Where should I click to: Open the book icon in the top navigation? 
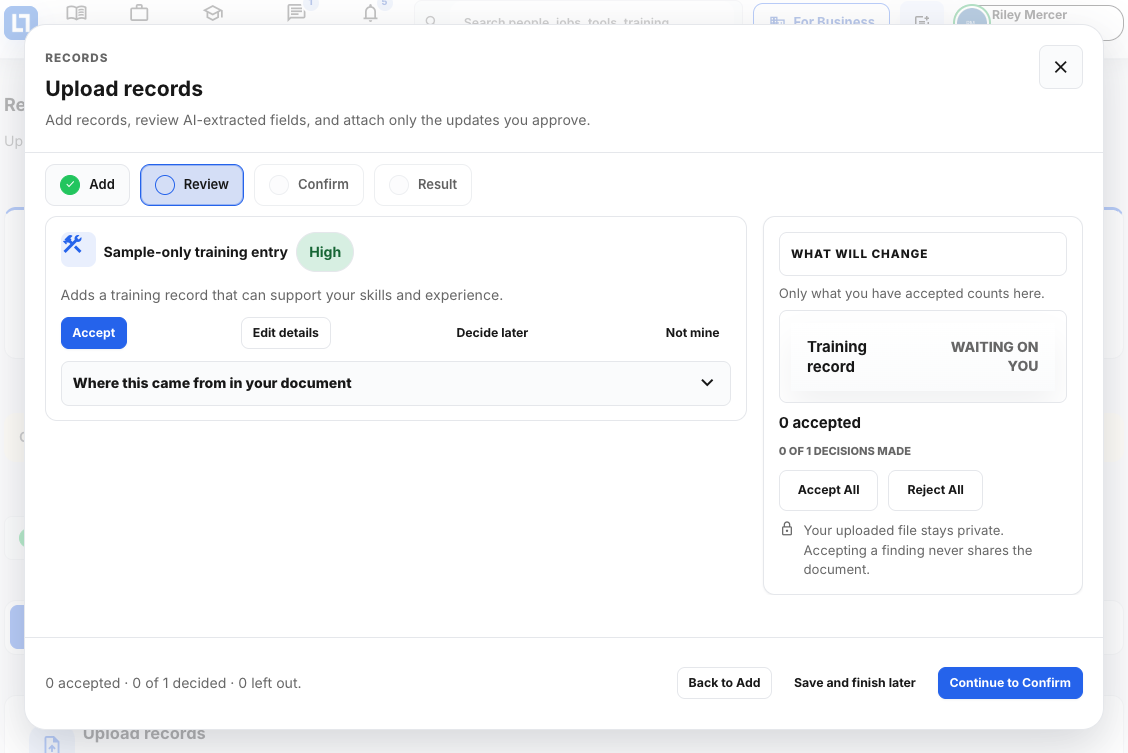click(x=76, y=13)
